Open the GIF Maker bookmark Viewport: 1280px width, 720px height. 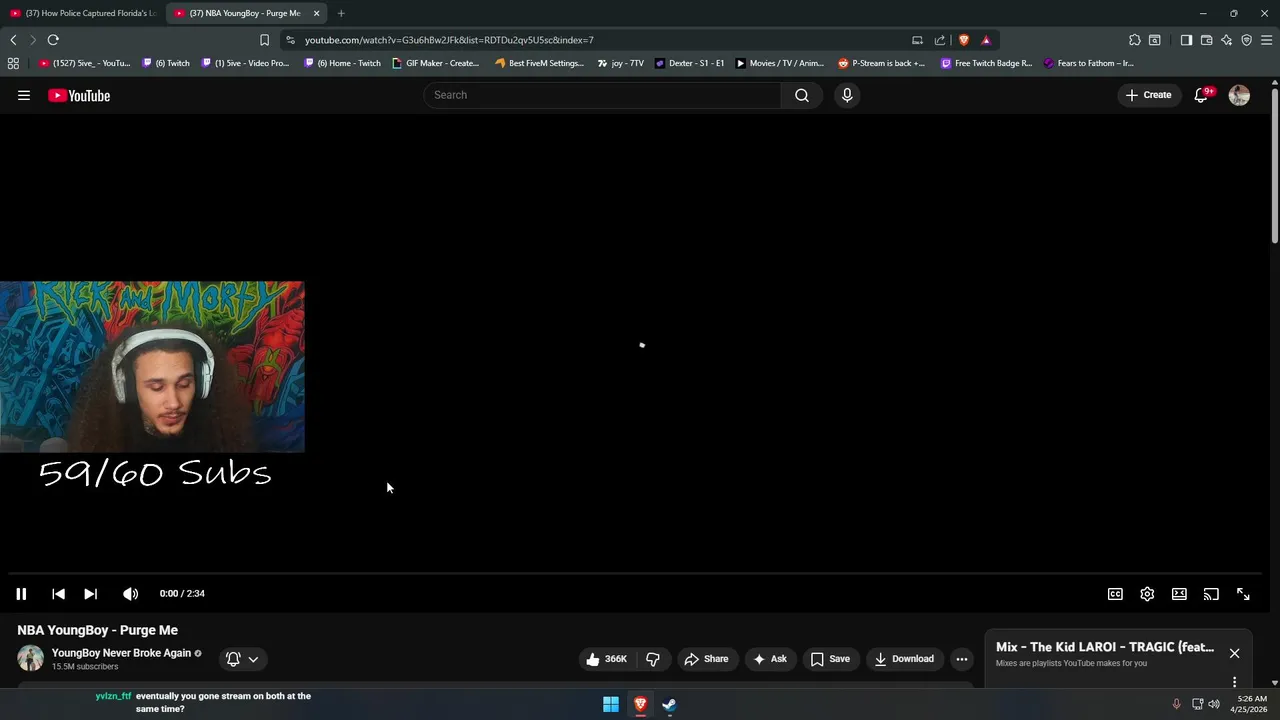[x=435, y=63]
